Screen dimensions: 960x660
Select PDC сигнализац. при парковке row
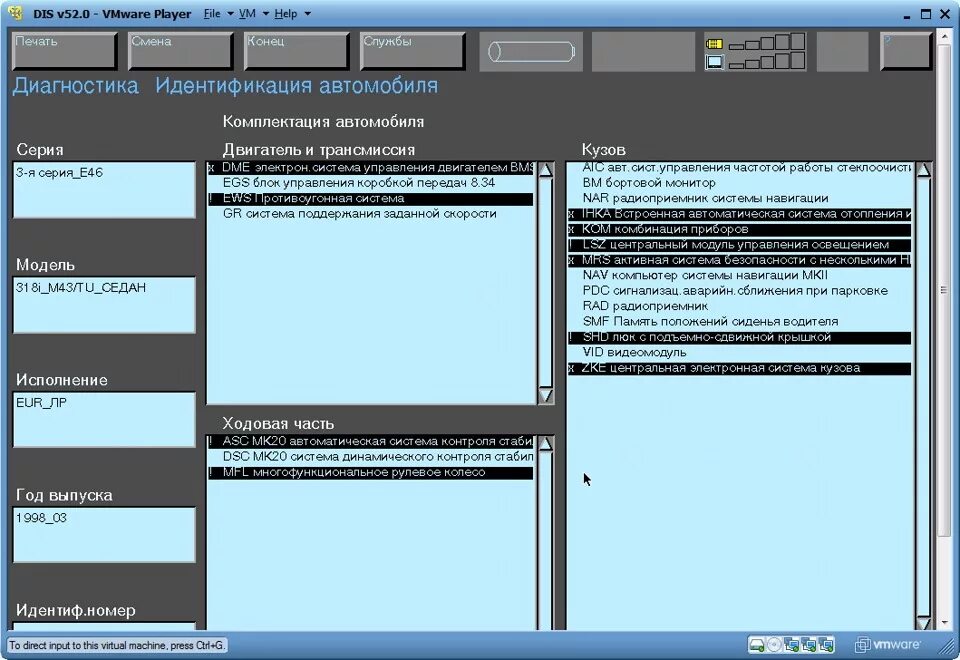click(x=739, y=291)
